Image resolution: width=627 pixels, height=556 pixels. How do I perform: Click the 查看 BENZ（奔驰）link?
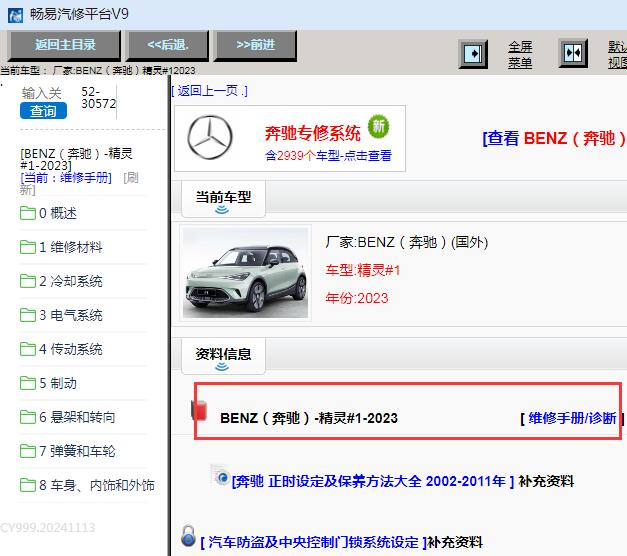pos(554,138)
